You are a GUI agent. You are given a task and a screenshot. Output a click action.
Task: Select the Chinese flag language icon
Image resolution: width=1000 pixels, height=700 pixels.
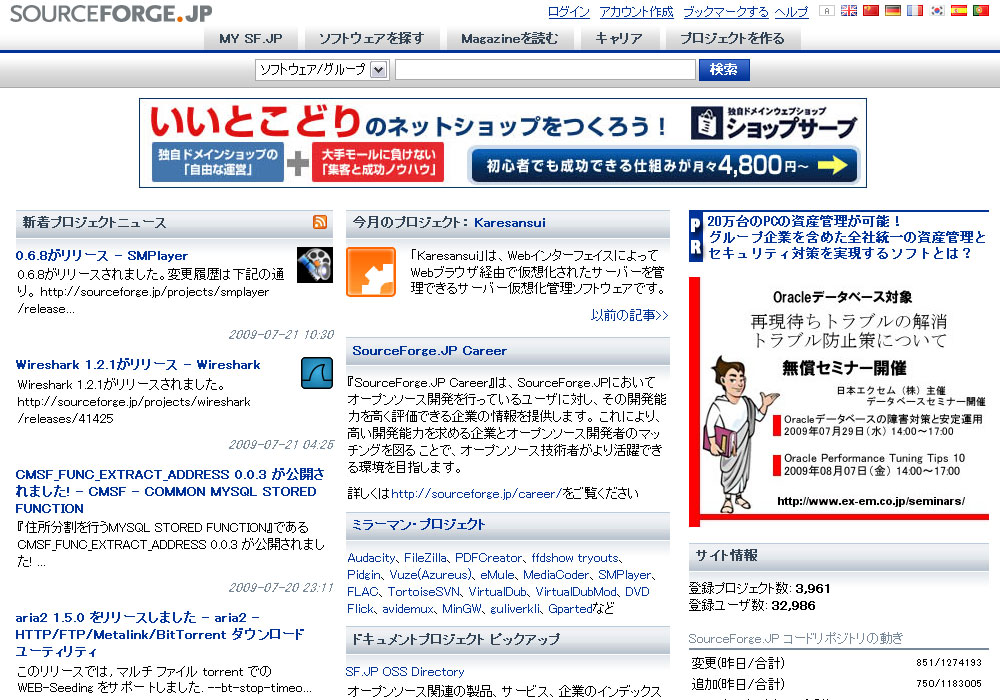point(871,11)
